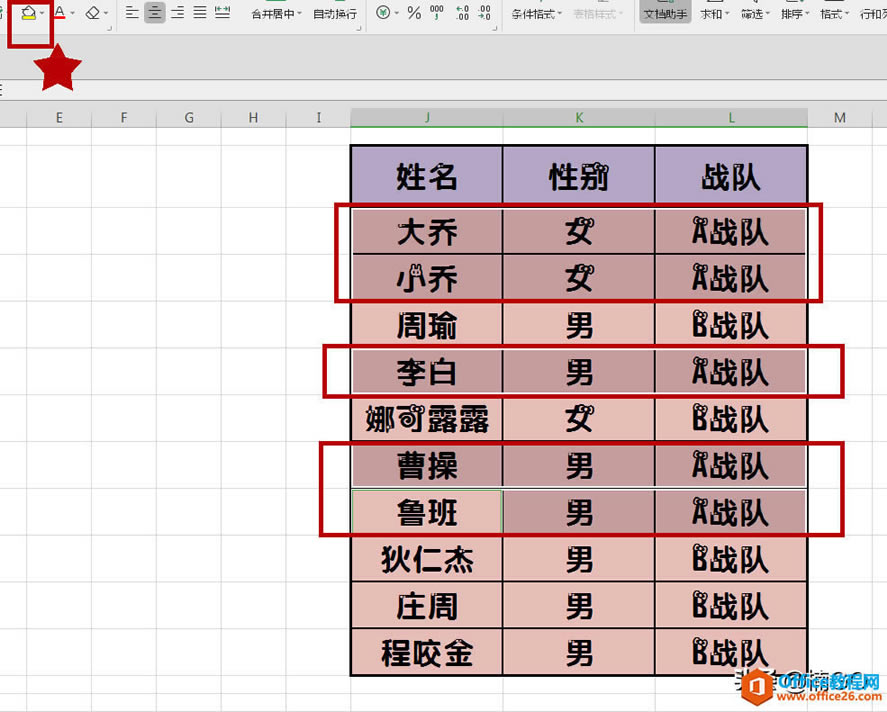Expand the font color dropdown arrow
The width and height of the screenshot is (887, 712).
coord(72,13)
